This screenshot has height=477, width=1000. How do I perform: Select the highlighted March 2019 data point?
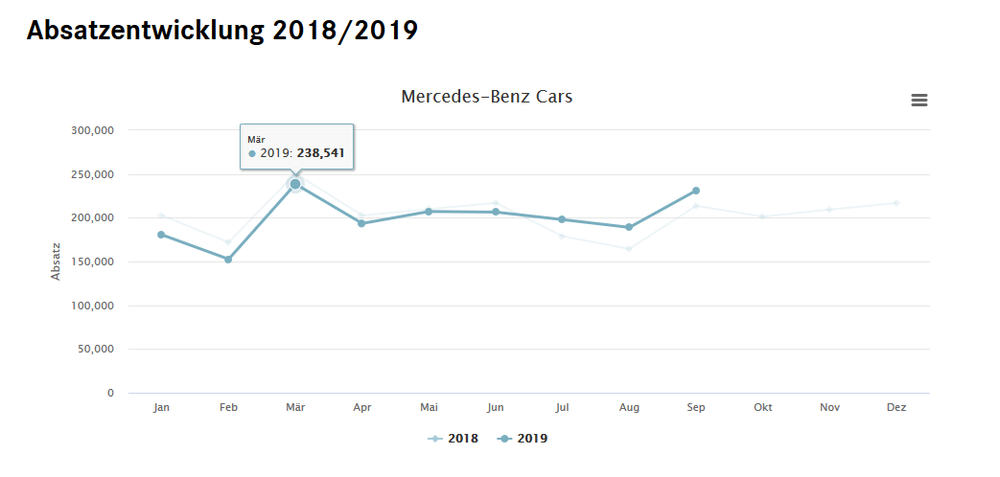295,184
